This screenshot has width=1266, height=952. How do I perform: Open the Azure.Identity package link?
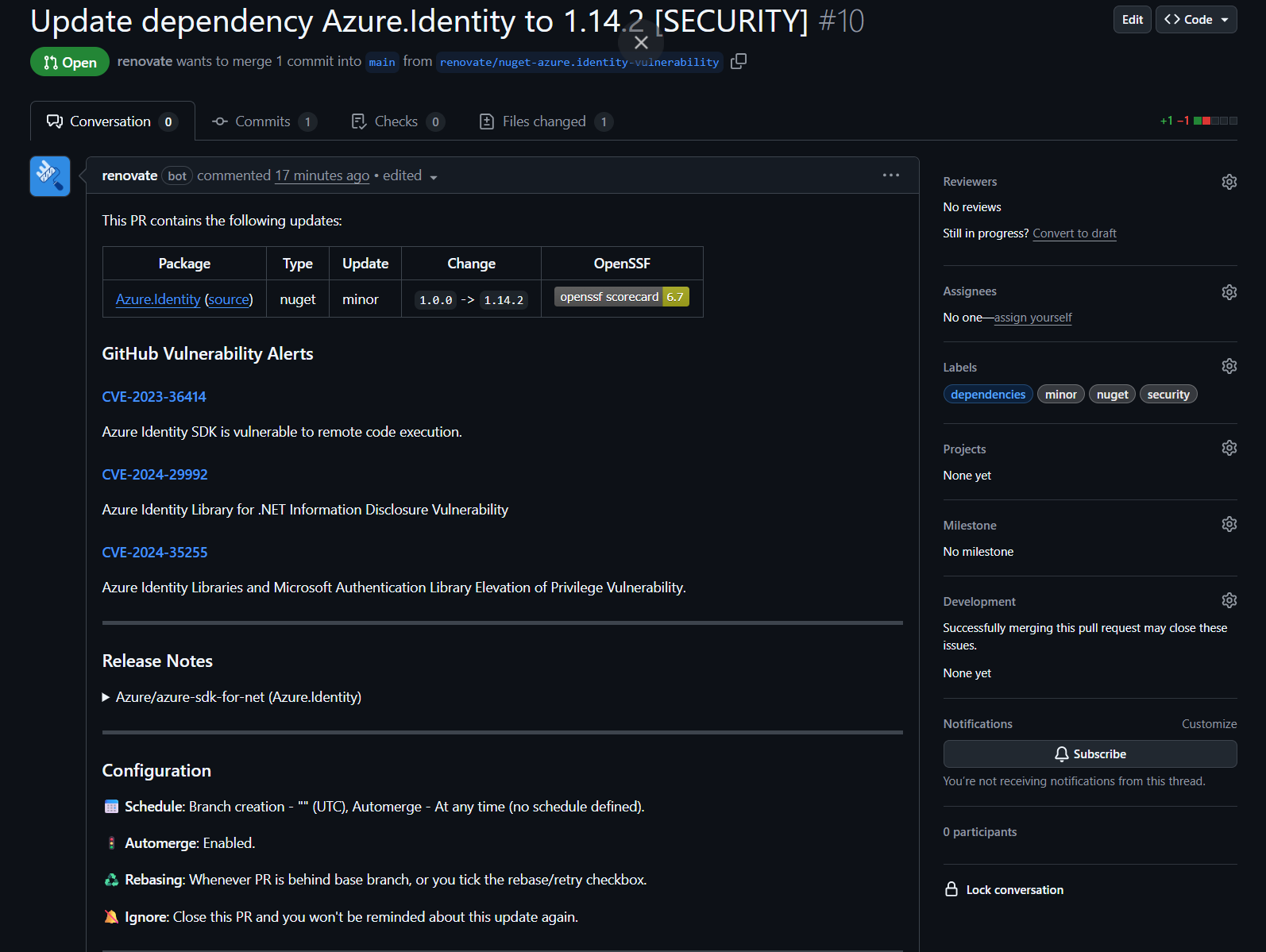click(x=158, y=299)
